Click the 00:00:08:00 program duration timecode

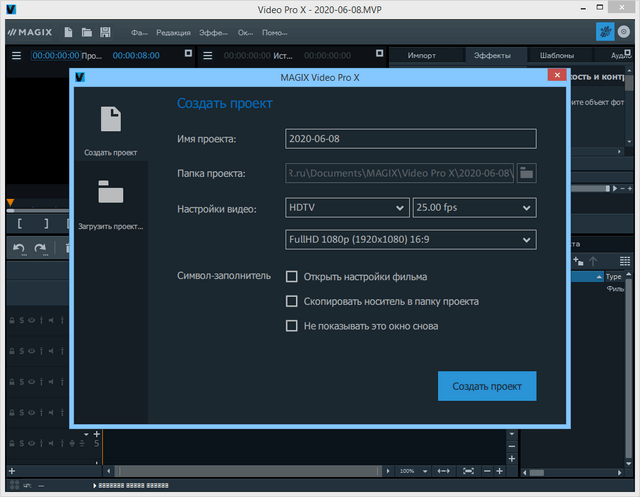[x=136, y=55]
